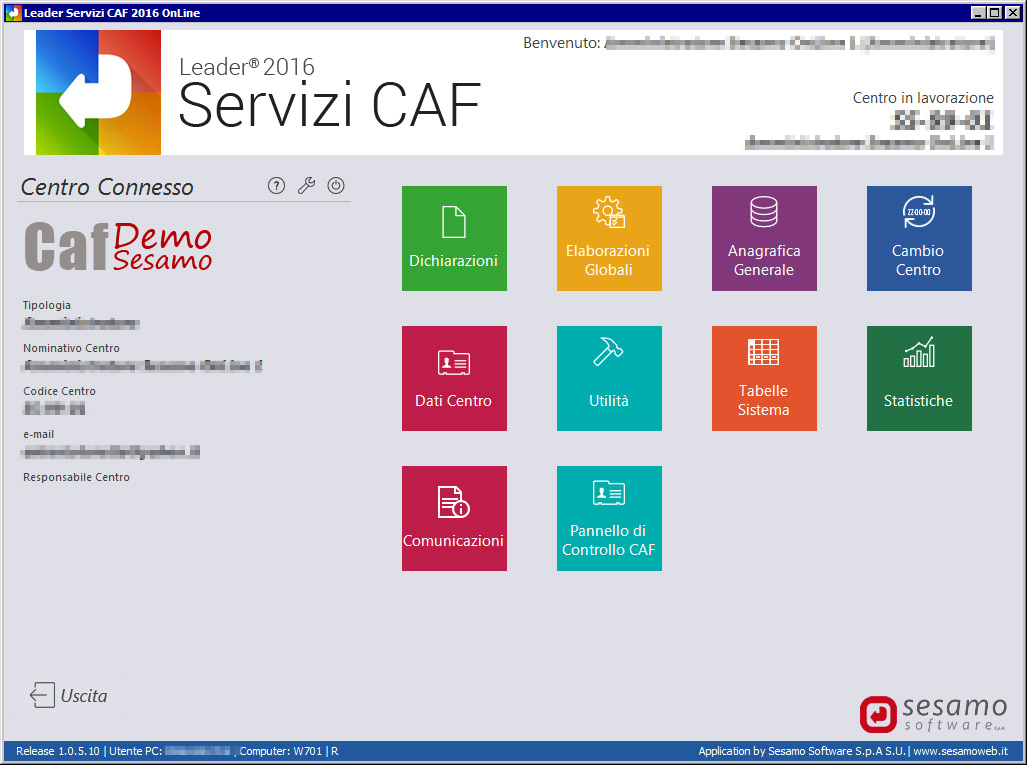The height and width of the screenshot is (765, 1027).
Task: Click the Centro Connesso heading
Action: tap(107, 187)
